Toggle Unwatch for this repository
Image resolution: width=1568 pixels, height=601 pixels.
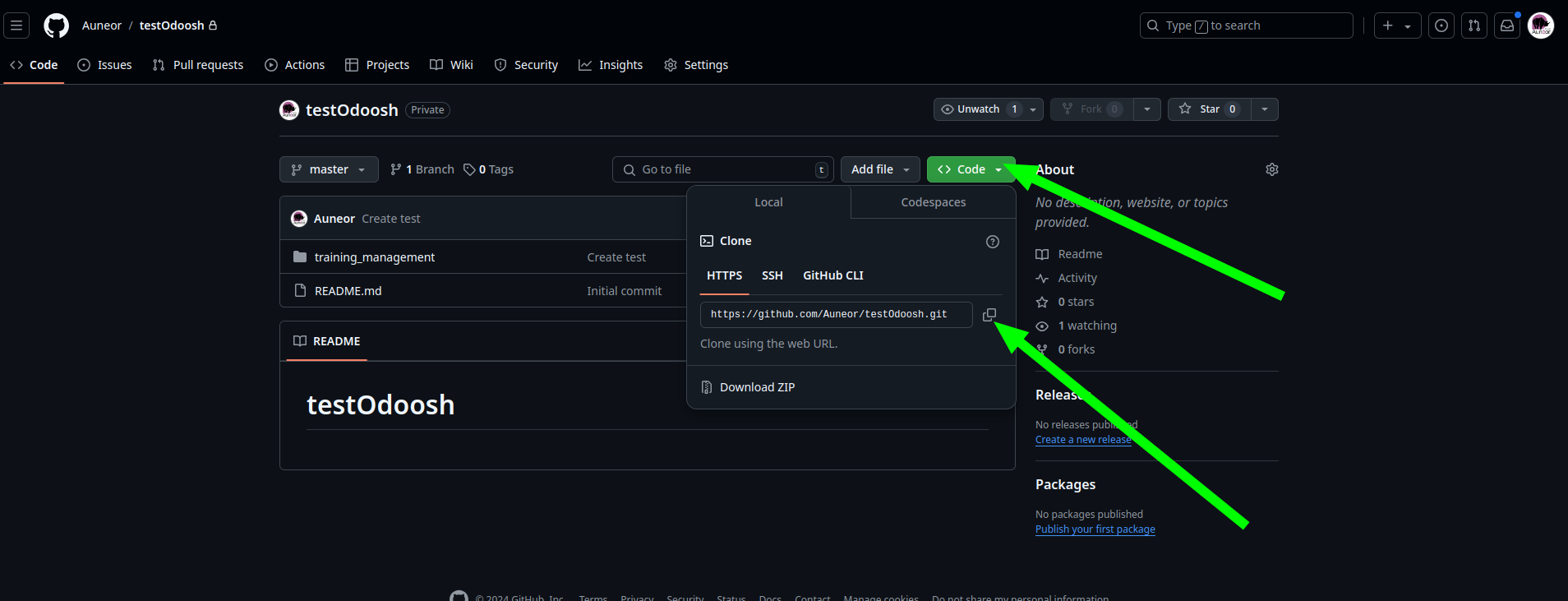[x=979, y=109]
